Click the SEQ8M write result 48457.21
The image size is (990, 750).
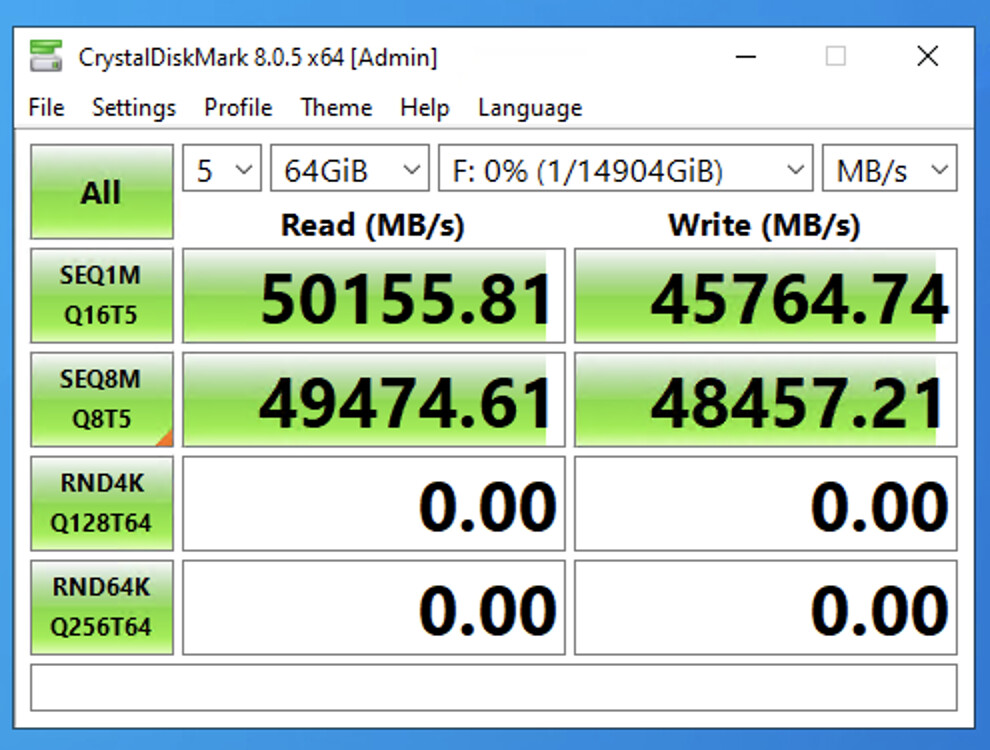765,400
